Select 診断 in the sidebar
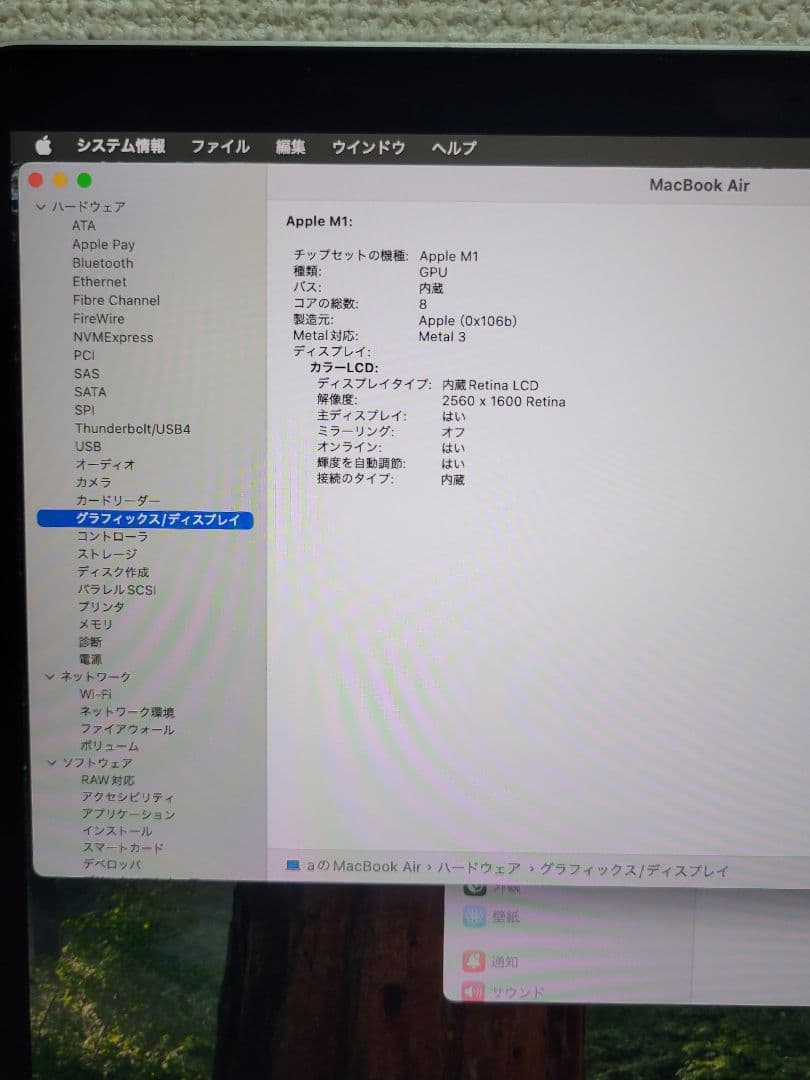Viewport: 810px width, 1080px height. [90, 642]
